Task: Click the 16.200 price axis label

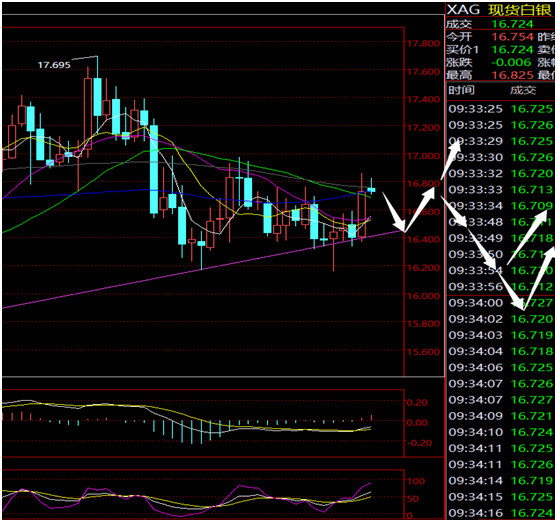Action: (423, 268)
